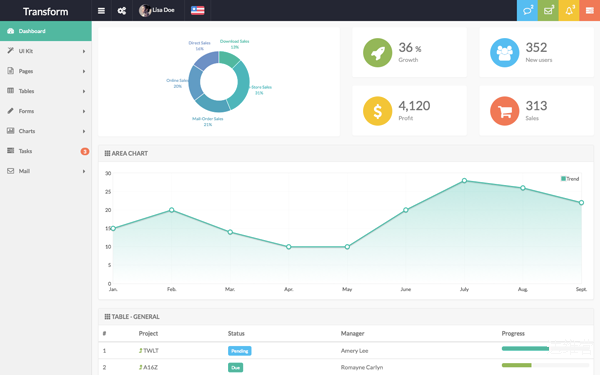Viewport: 600px width, 375px height.
Task: Click the green rocket Growth icon
Action: 377,52
